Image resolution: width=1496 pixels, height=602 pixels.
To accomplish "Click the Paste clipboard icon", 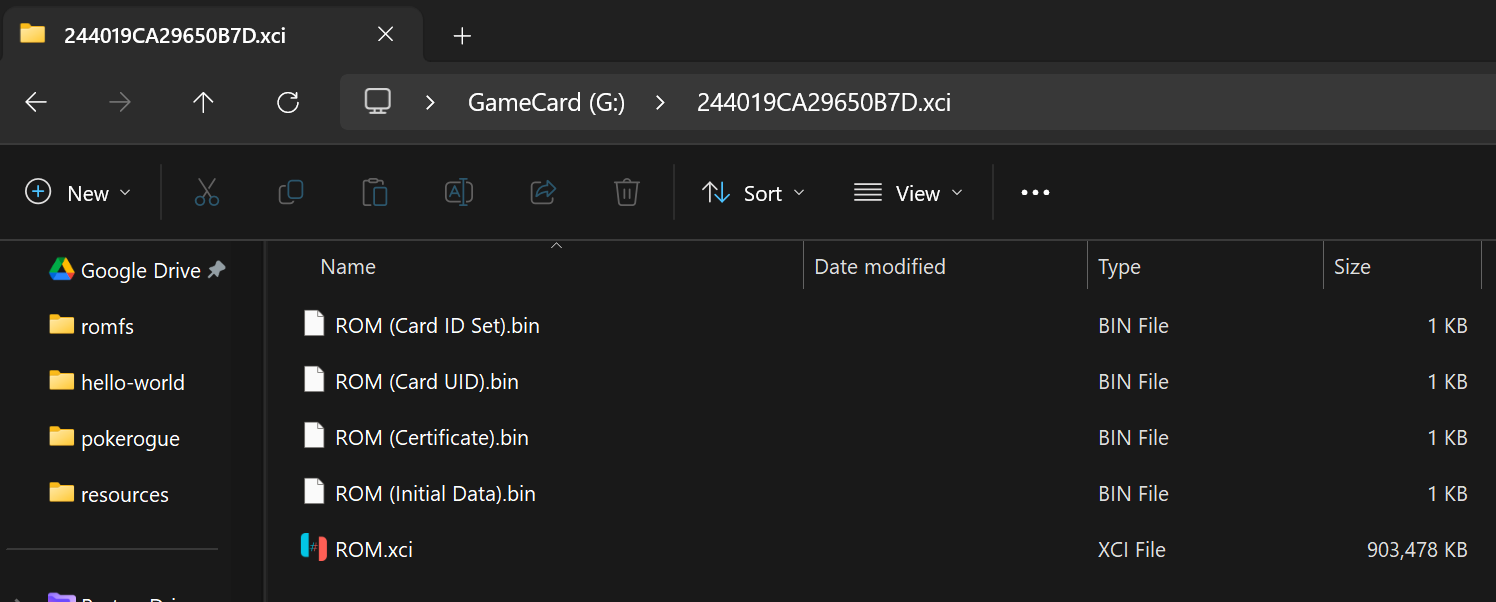I will point(375,192).
